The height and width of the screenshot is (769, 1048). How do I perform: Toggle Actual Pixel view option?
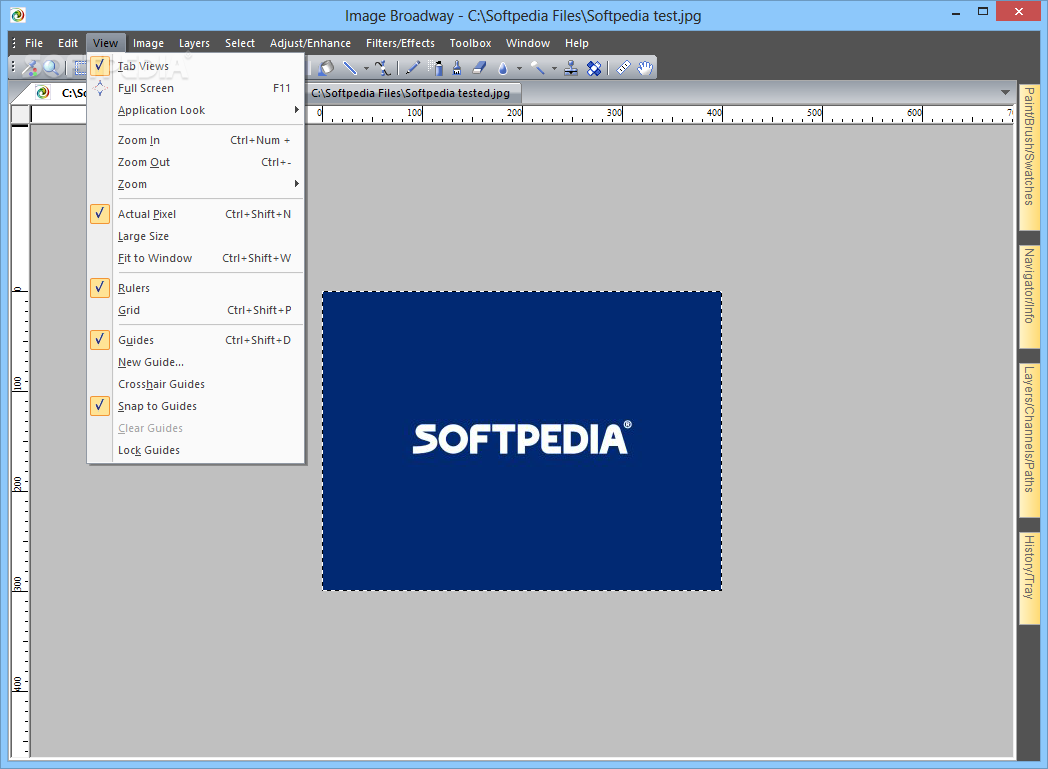[x=196, y=214]
